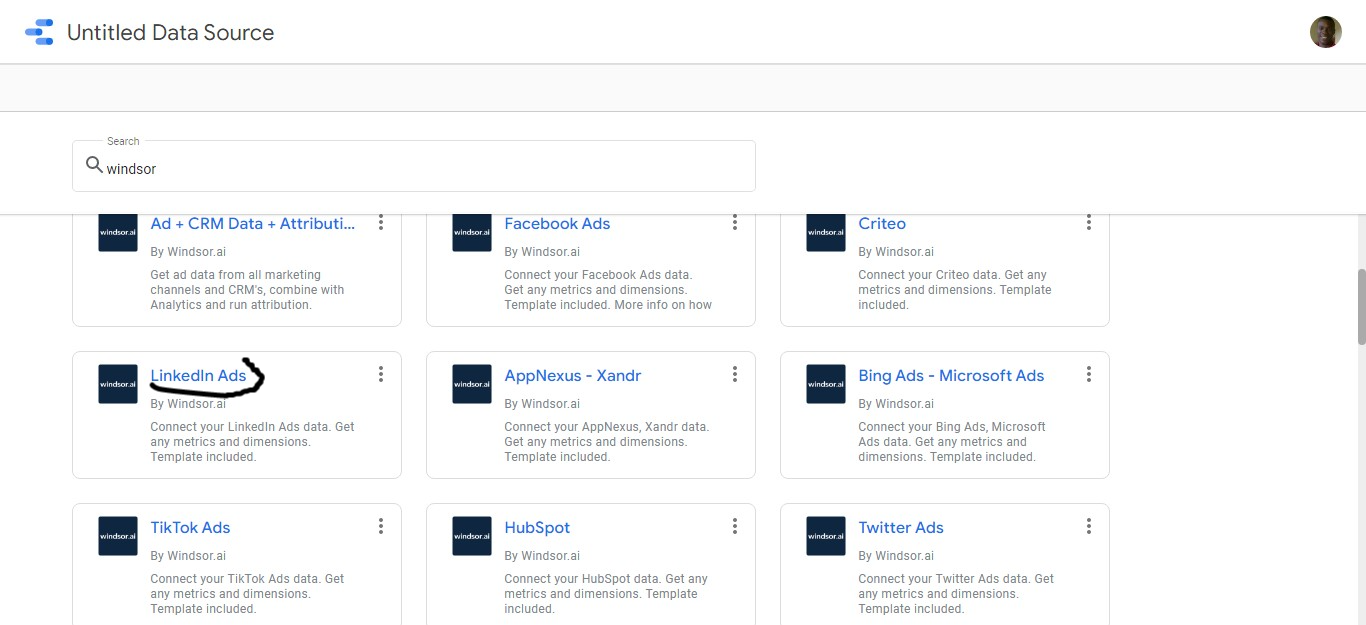Select the Twitter Ads connector
The height and width of the screenshot is (625, 1366).
[x=901, y=528]
